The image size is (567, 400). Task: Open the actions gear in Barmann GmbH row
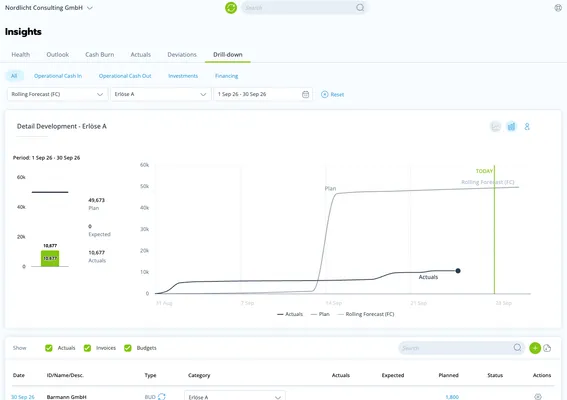click(x=538, y=397)
